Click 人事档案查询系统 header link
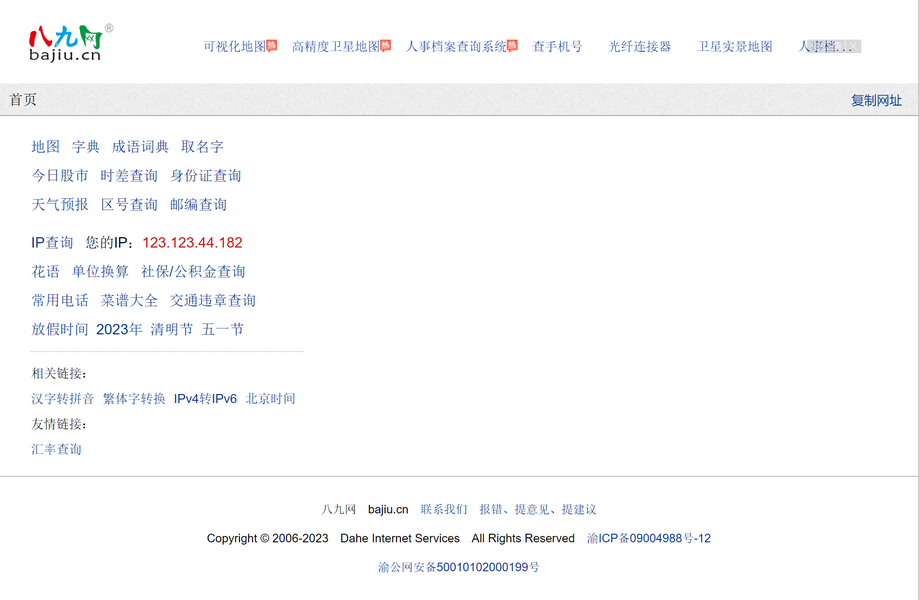919x600 pixels. 457,46
